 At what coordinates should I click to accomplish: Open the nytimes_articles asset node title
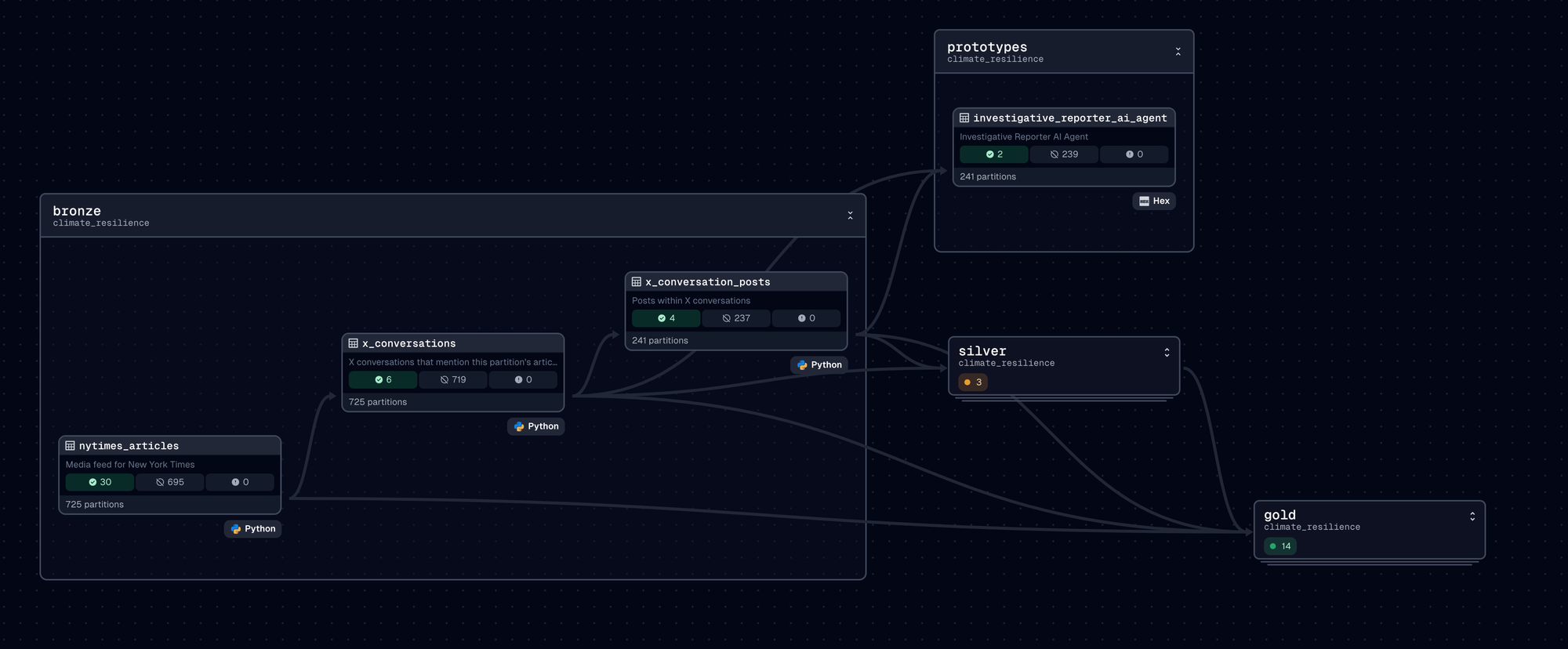129,446
